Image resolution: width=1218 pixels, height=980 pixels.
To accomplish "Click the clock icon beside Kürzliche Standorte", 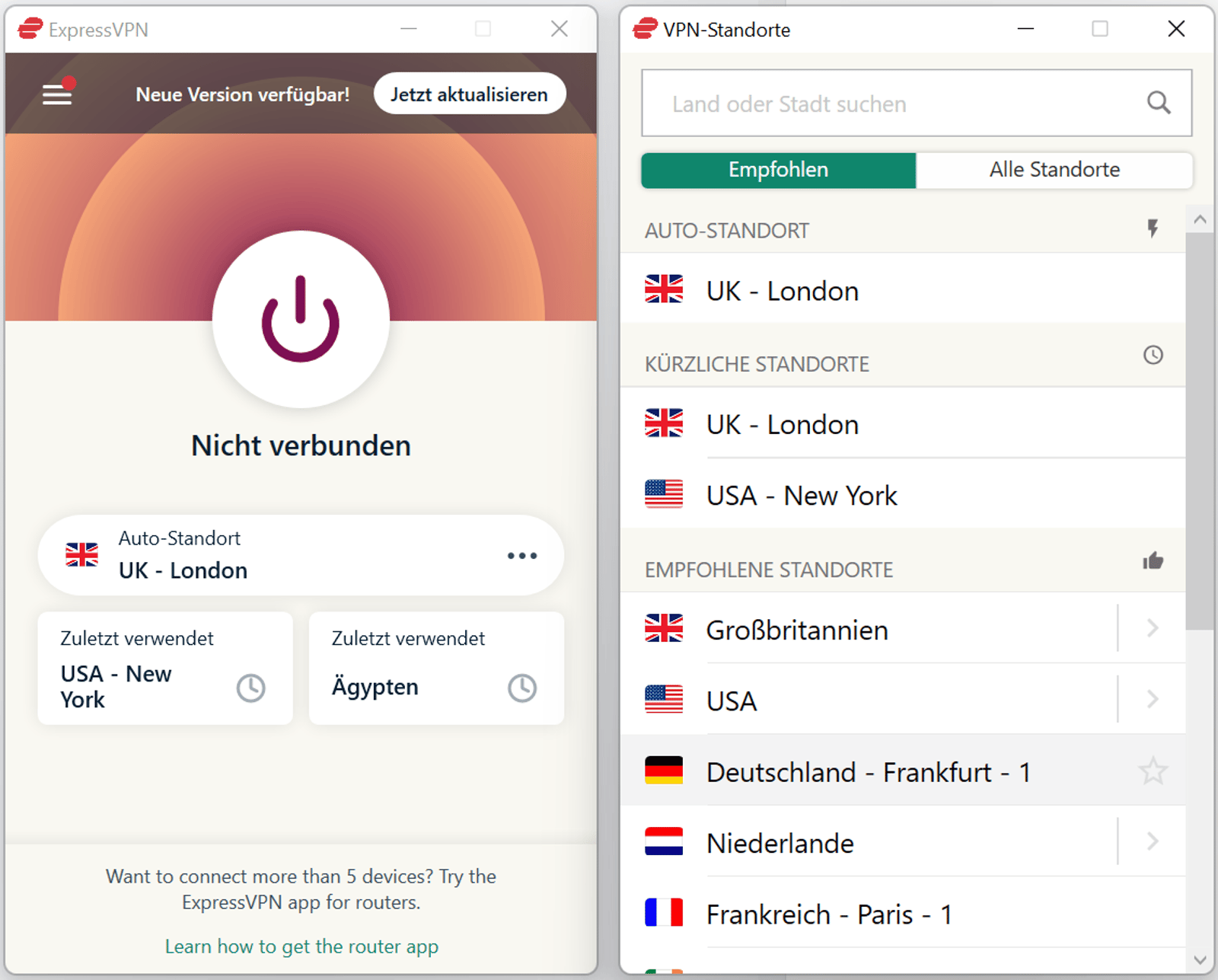I will [x=1154, y=355].
